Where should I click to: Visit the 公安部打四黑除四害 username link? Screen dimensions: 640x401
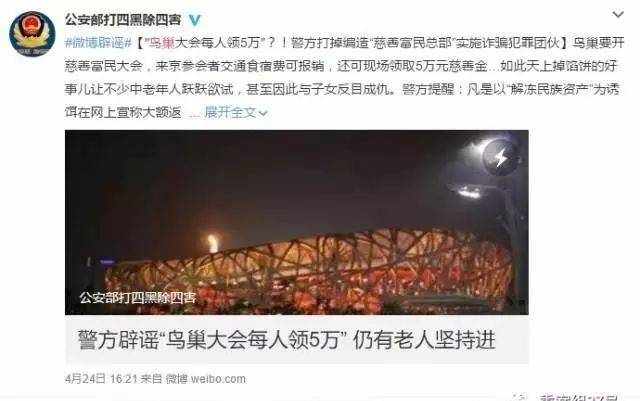pos(122,20)
